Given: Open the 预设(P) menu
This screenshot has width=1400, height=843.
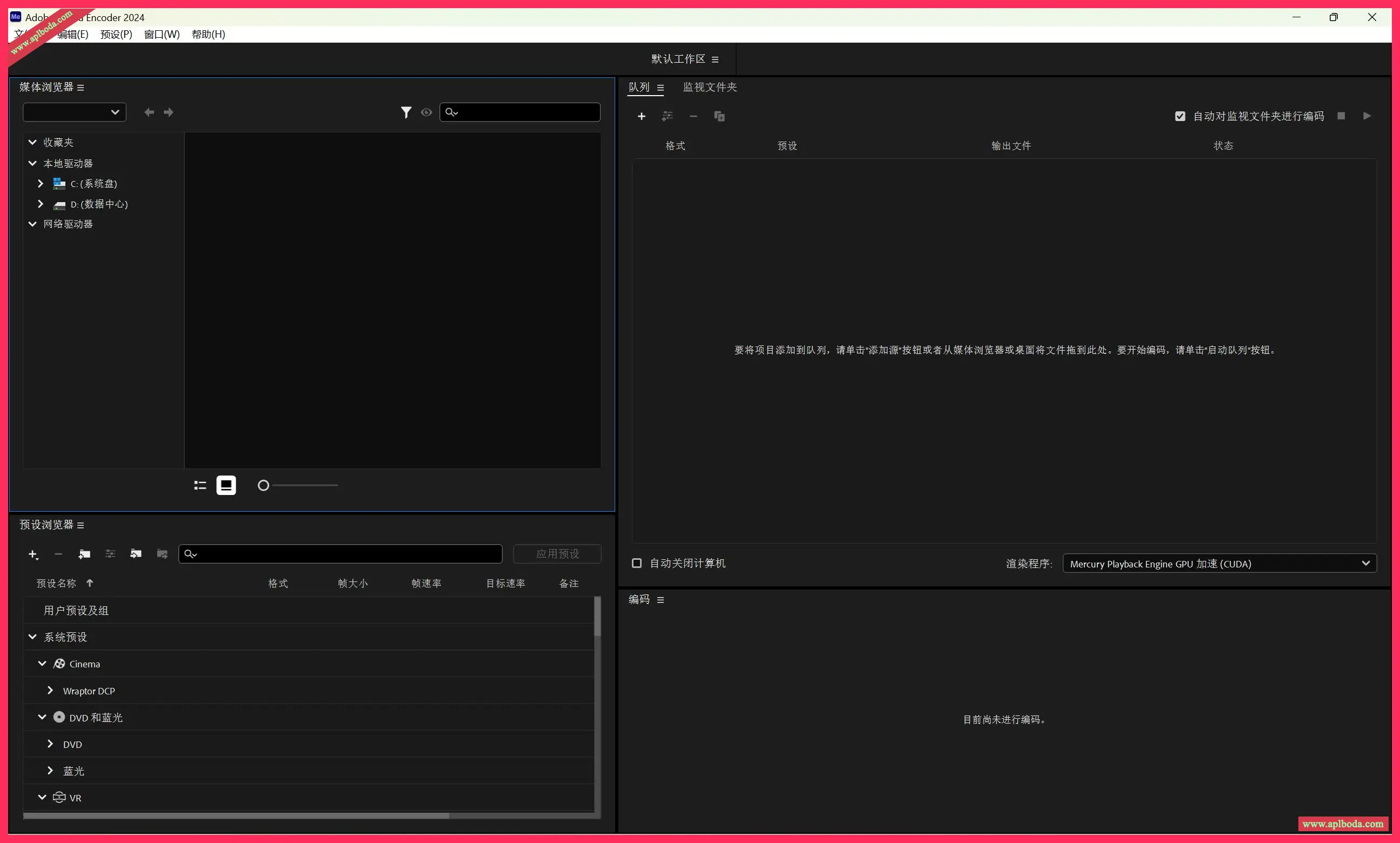Looking at the screenshot, I should [116, 34].
